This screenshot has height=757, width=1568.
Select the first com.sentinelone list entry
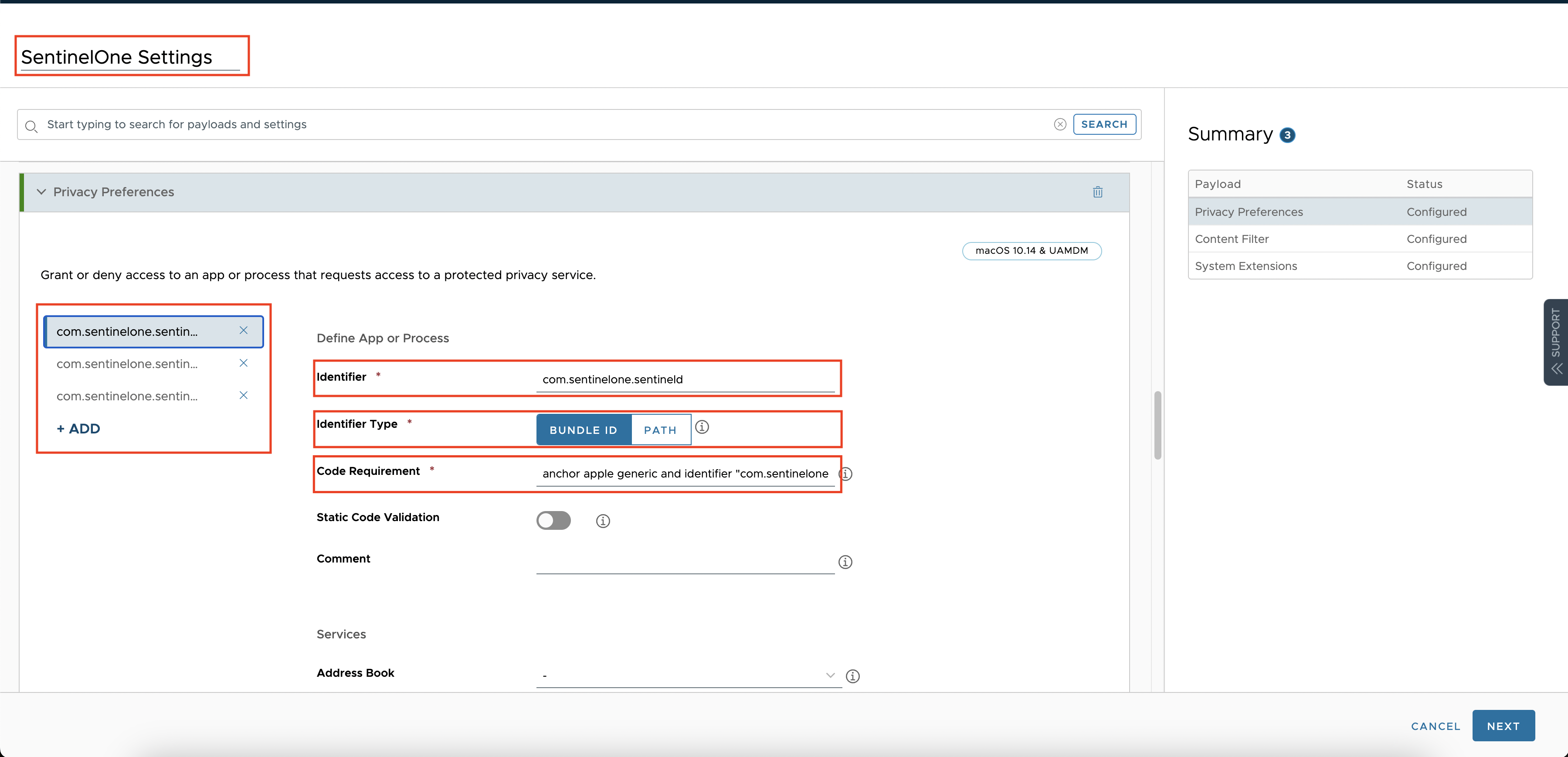[153, 332]
